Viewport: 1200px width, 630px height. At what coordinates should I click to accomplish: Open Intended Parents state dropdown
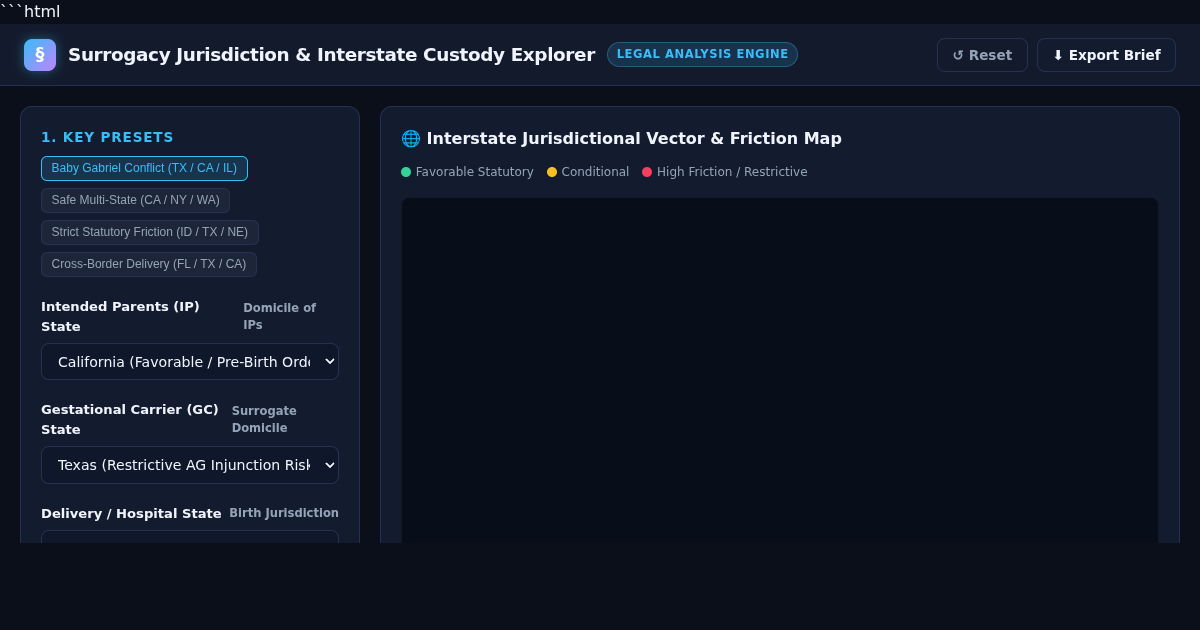click(x=190, y=362)
